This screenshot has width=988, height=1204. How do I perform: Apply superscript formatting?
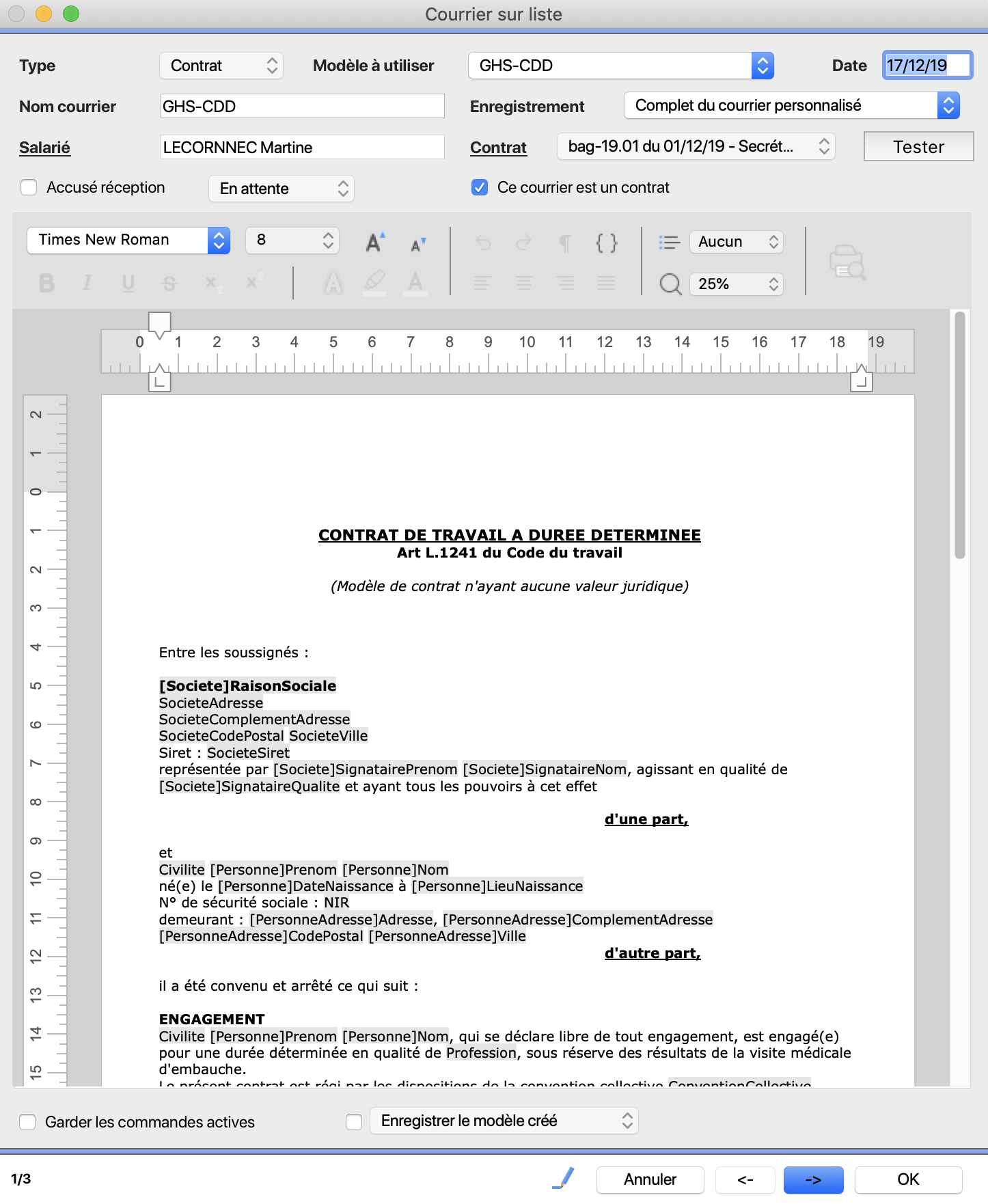click(254, 282)
